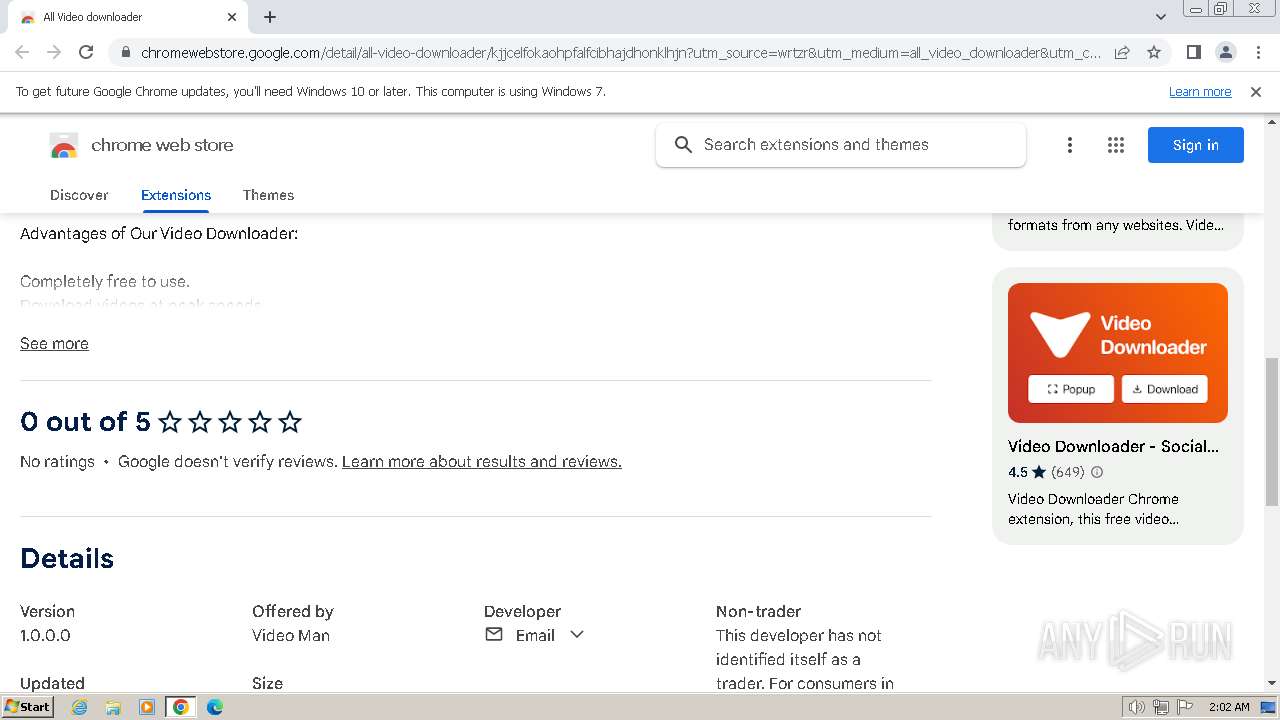Dismiss the Chrome update notification bar
1280x720 pixels.
pos(1256,92)
